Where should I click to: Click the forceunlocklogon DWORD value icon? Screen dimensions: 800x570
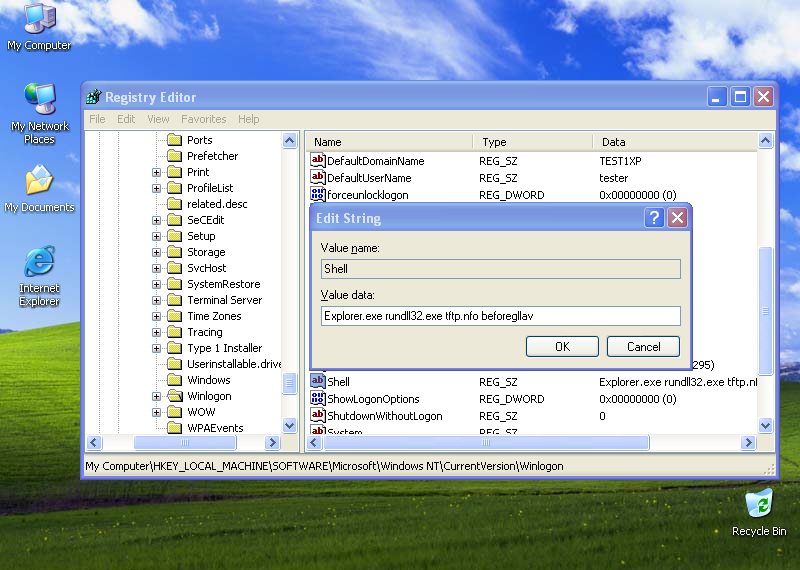317,194
